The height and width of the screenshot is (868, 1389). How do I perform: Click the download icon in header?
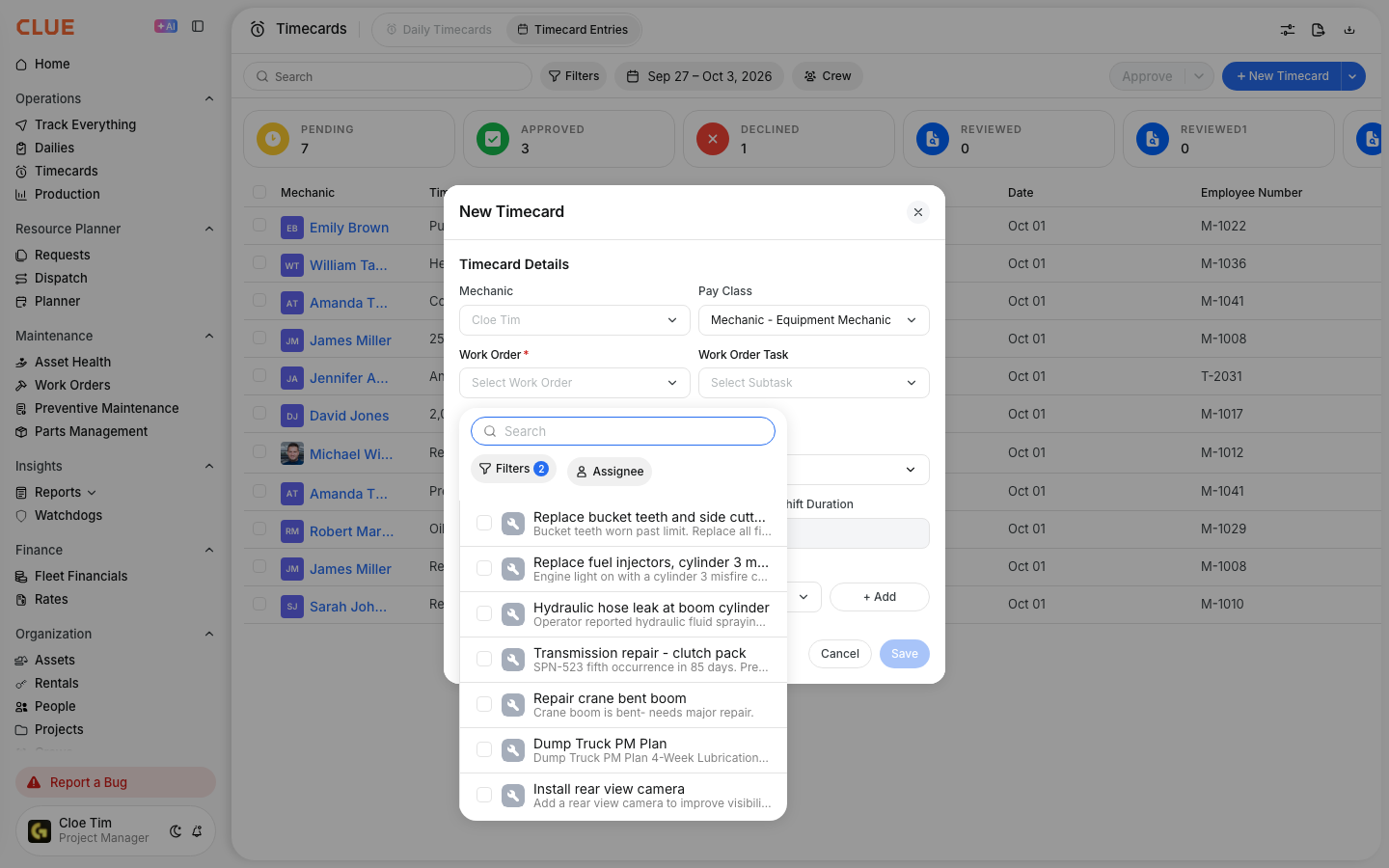1349,30
